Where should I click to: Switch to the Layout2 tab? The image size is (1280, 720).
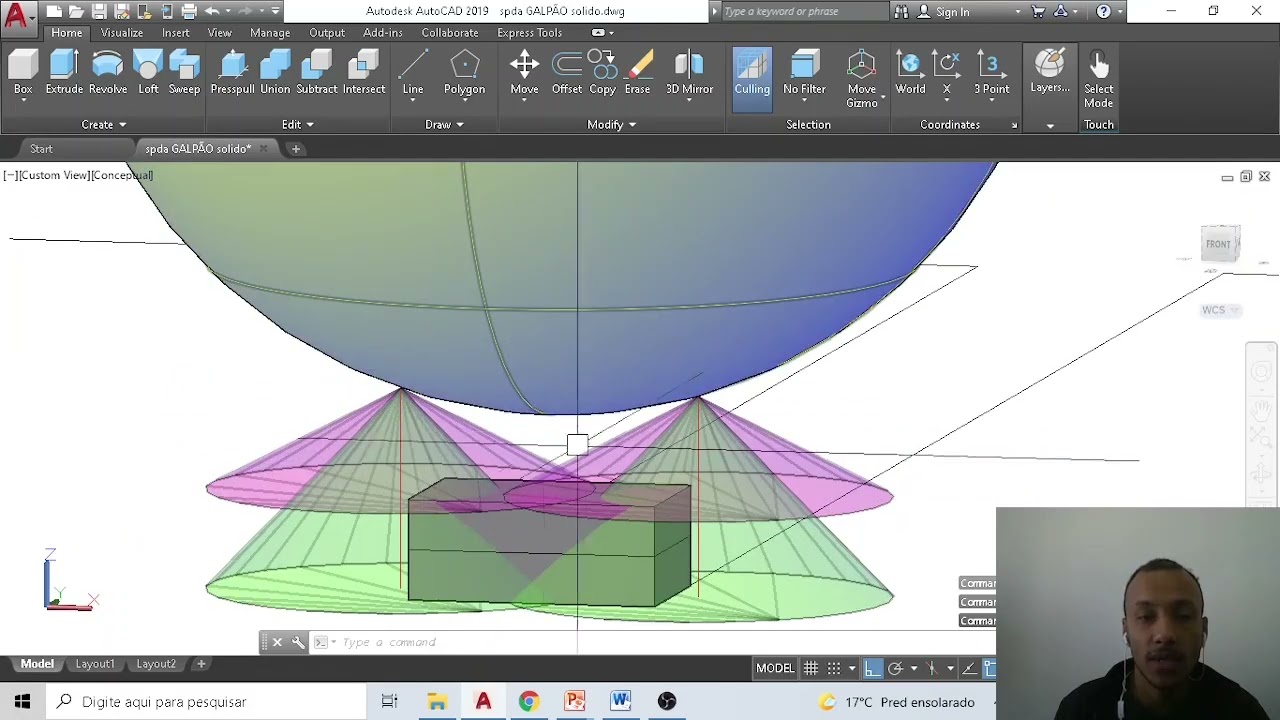(x=156, y=664)
